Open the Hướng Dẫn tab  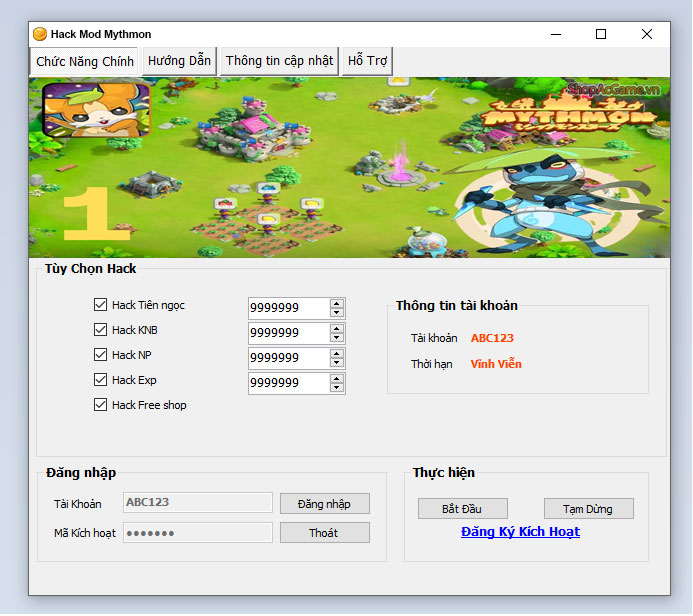179,61
